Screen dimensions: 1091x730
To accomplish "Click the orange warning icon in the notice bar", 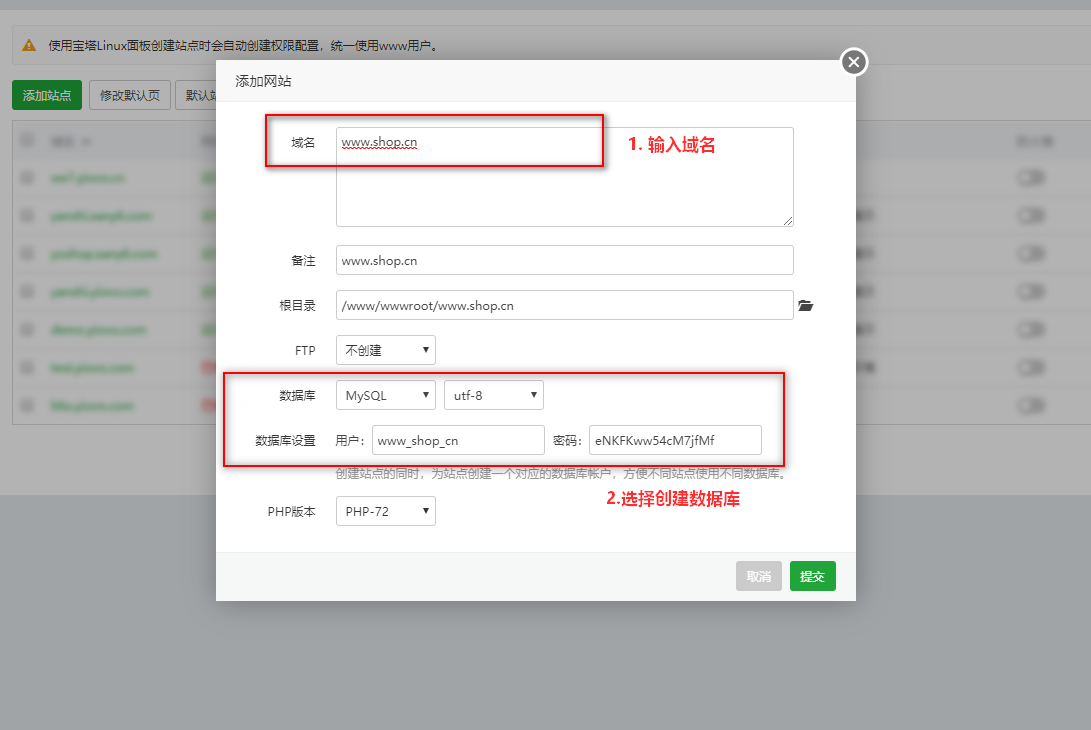I will [x=29, y=46].
